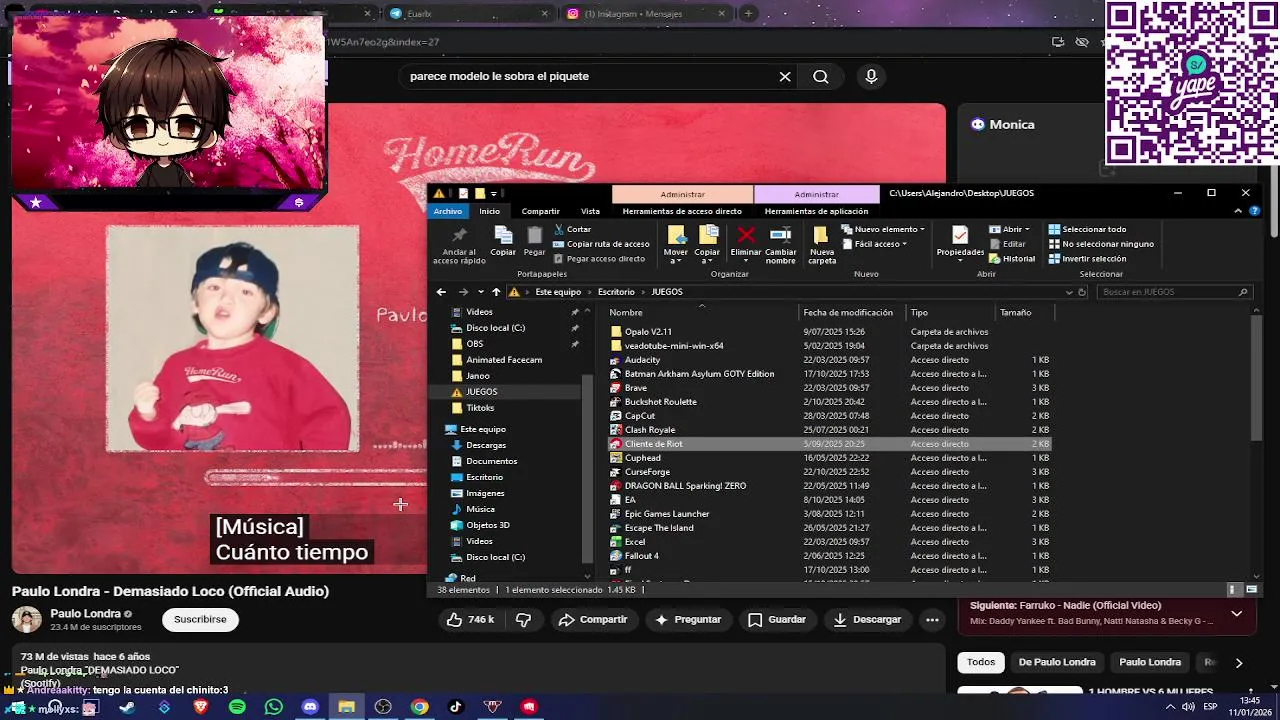
Task: Open Brave browser from taskbar
Action: pyautogui.click(x=200, y=707)
